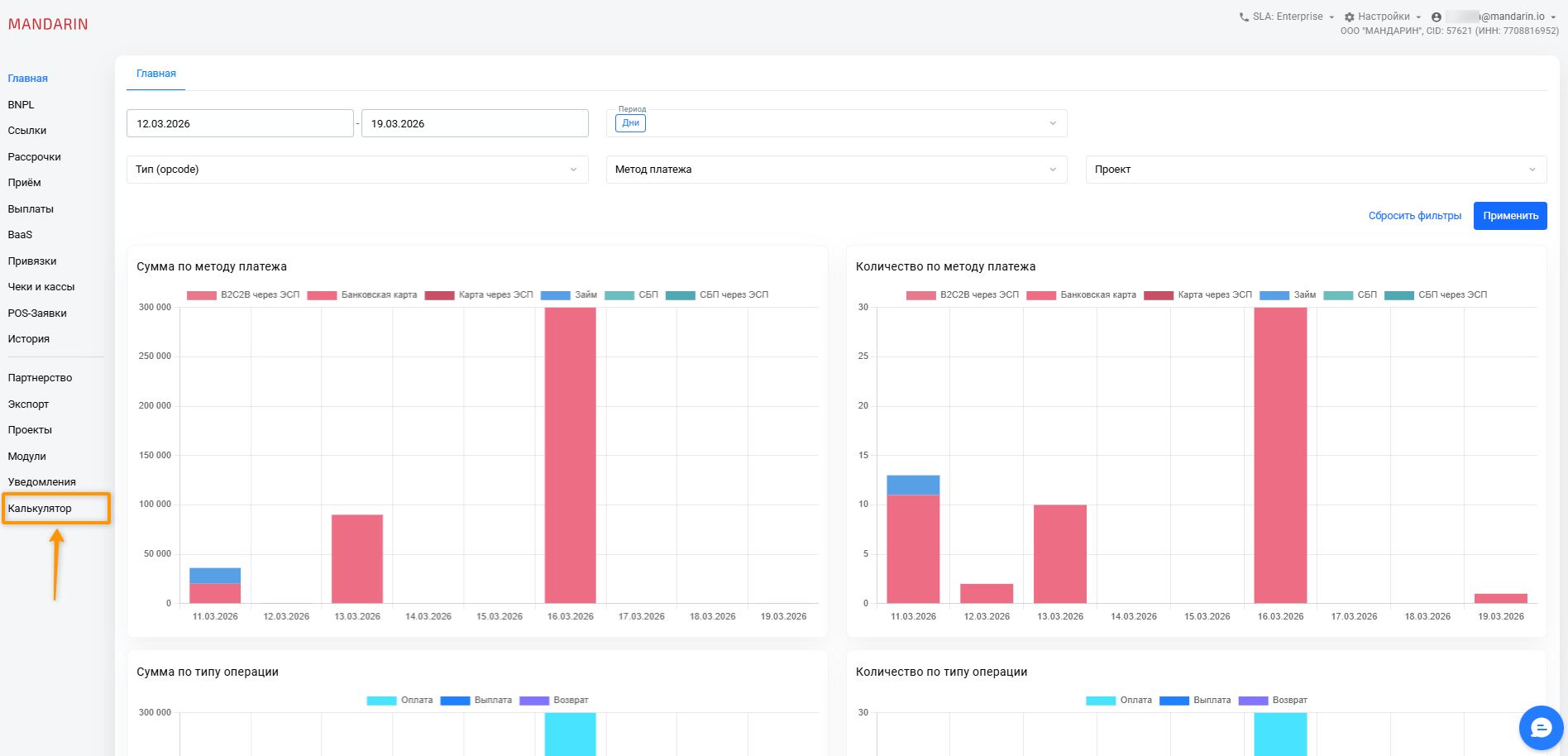Toggle Займ legend in Сумма по методу платежа
The width and height of the screenshot is (1568, 756).
coord(569,295)
